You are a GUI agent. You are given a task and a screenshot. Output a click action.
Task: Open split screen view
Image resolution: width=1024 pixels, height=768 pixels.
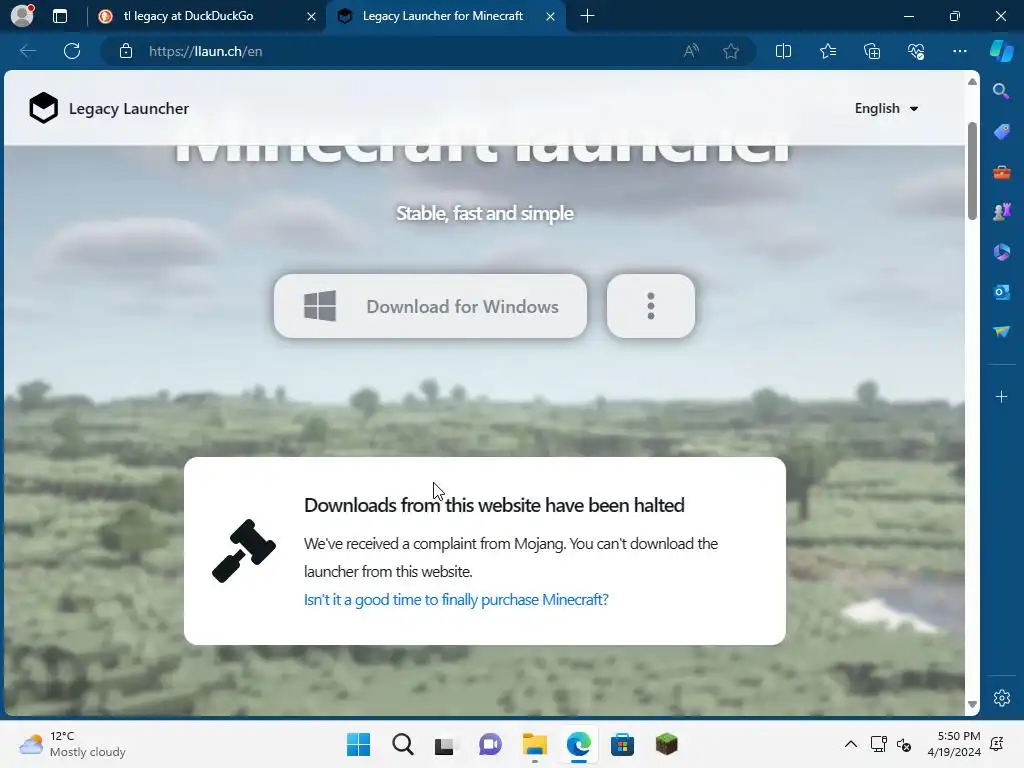click(783, 51)
